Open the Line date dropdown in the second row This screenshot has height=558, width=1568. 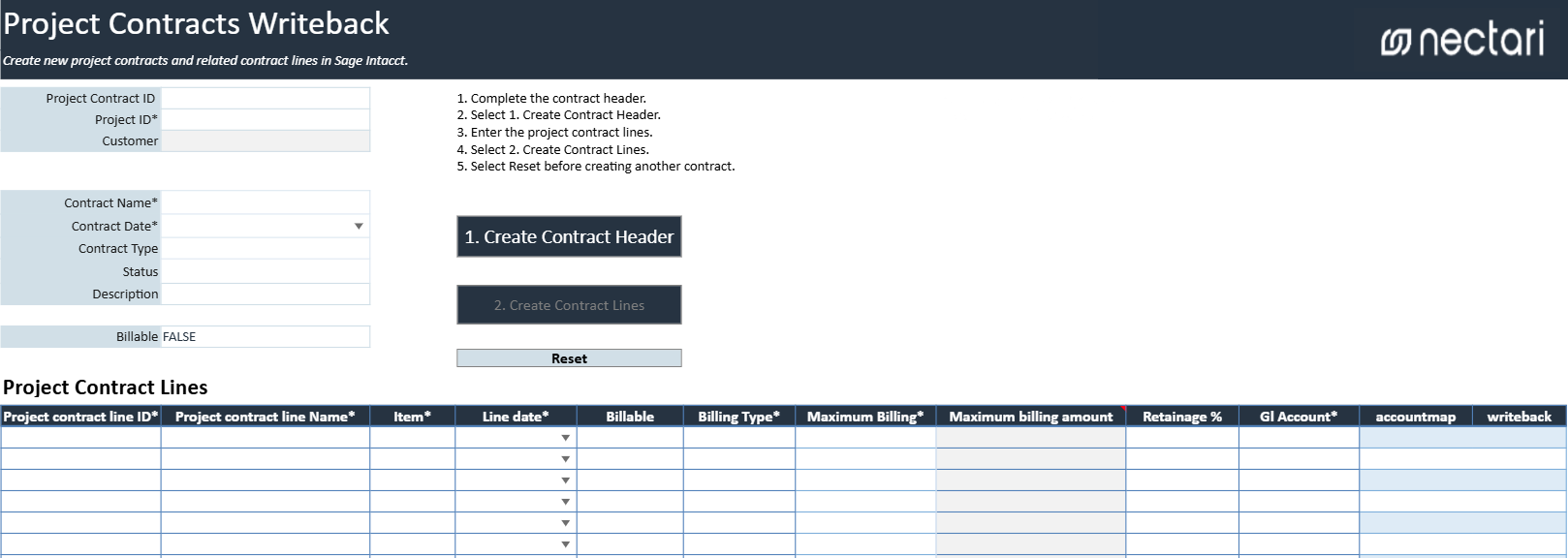pyautogui.click(x=566, y=459)
